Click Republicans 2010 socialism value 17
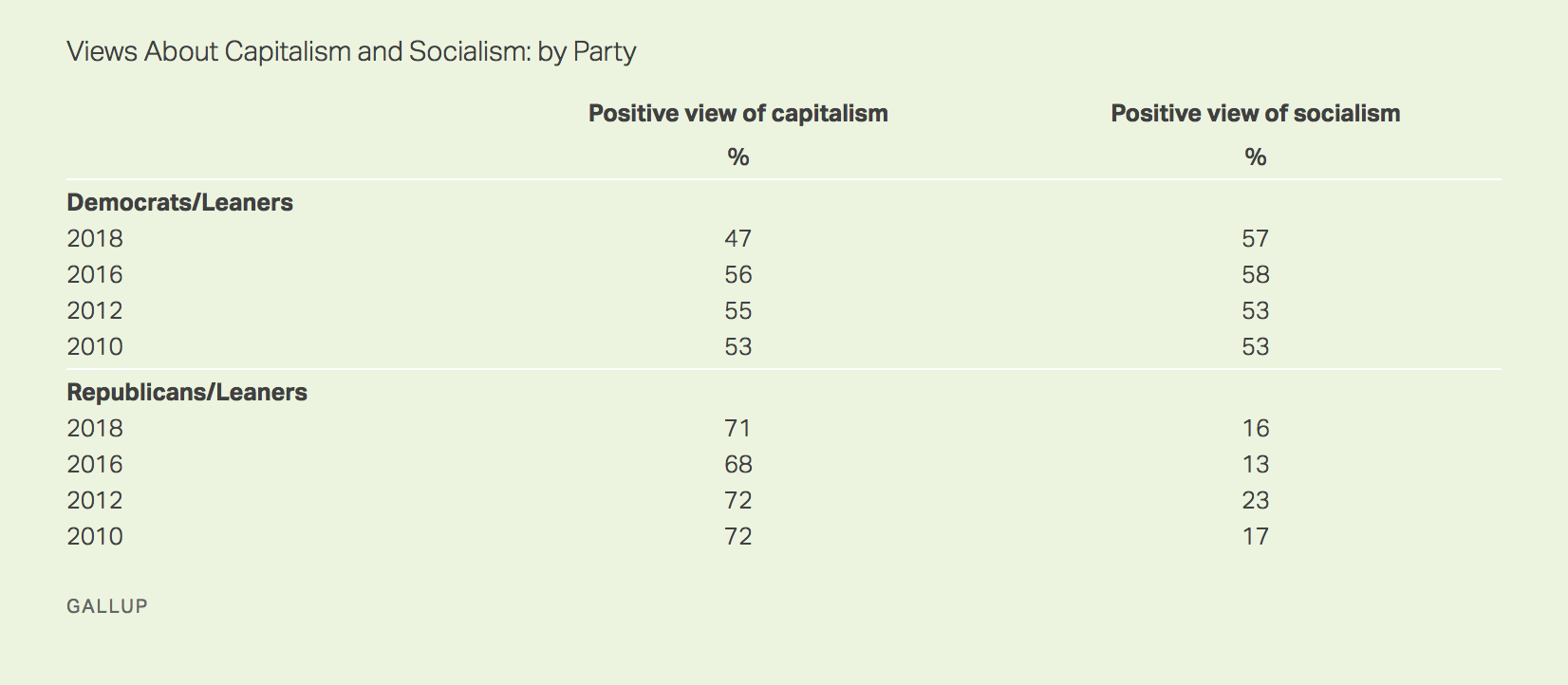The width and height of the screenshot is (1568, 685). [1256, 537]
